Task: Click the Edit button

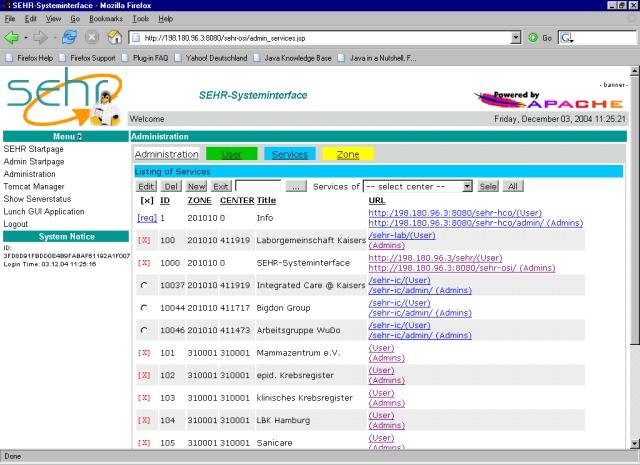Action: (146, 187)
